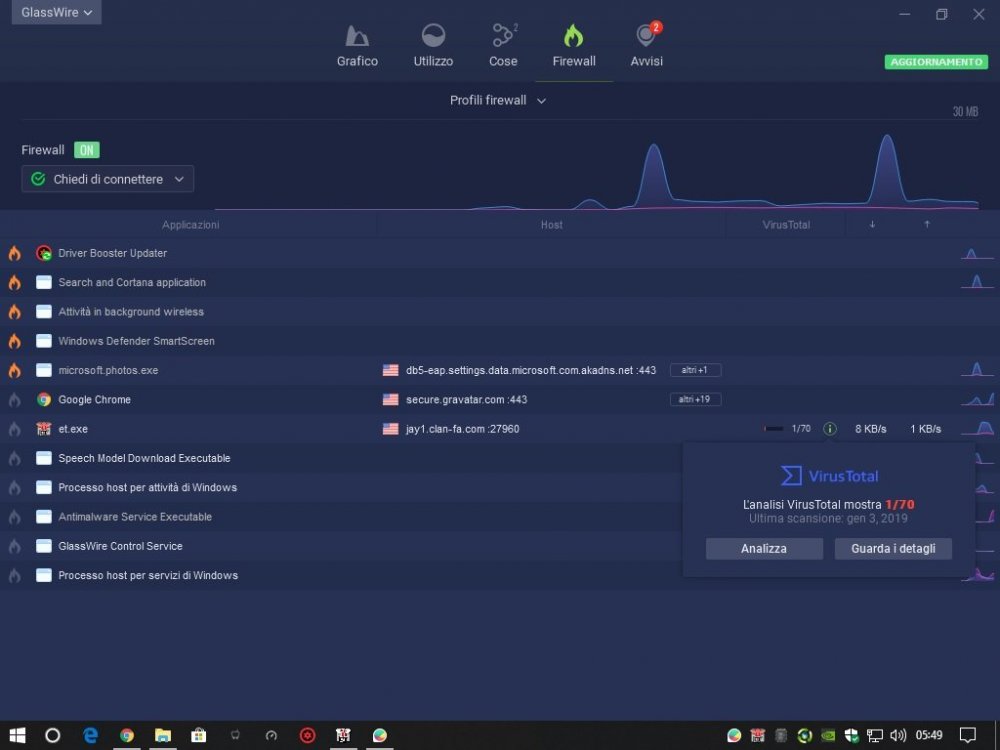Click the VirusTotal logo in popup
This screenshot has width=1000, height=750.
pyautogui.click(x=829, y=476)
